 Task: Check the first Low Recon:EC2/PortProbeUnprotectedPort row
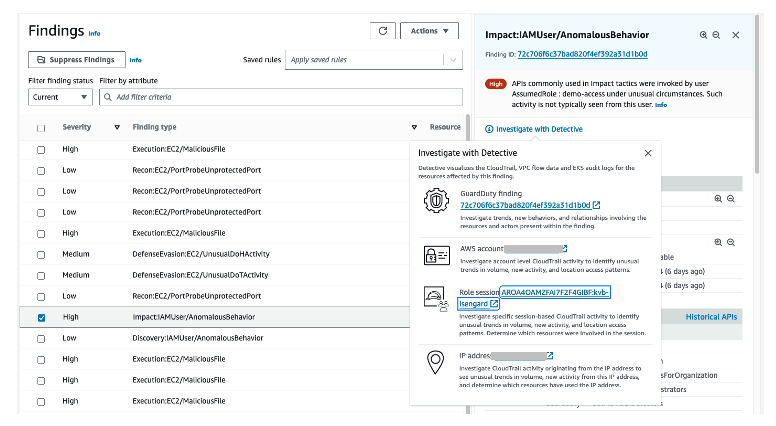coord(41,171)
